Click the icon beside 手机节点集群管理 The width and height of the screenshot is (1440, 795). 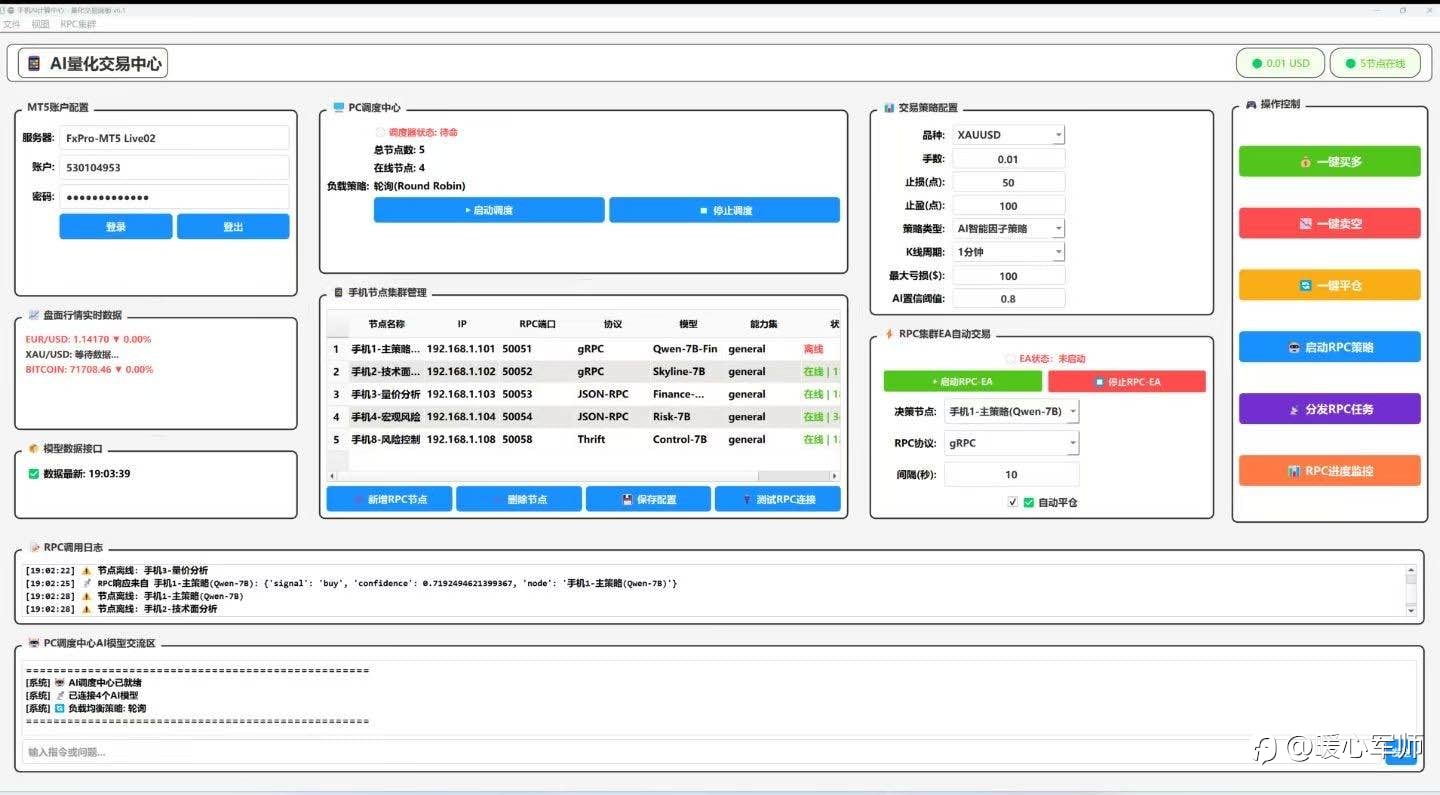tap(338, 292)
